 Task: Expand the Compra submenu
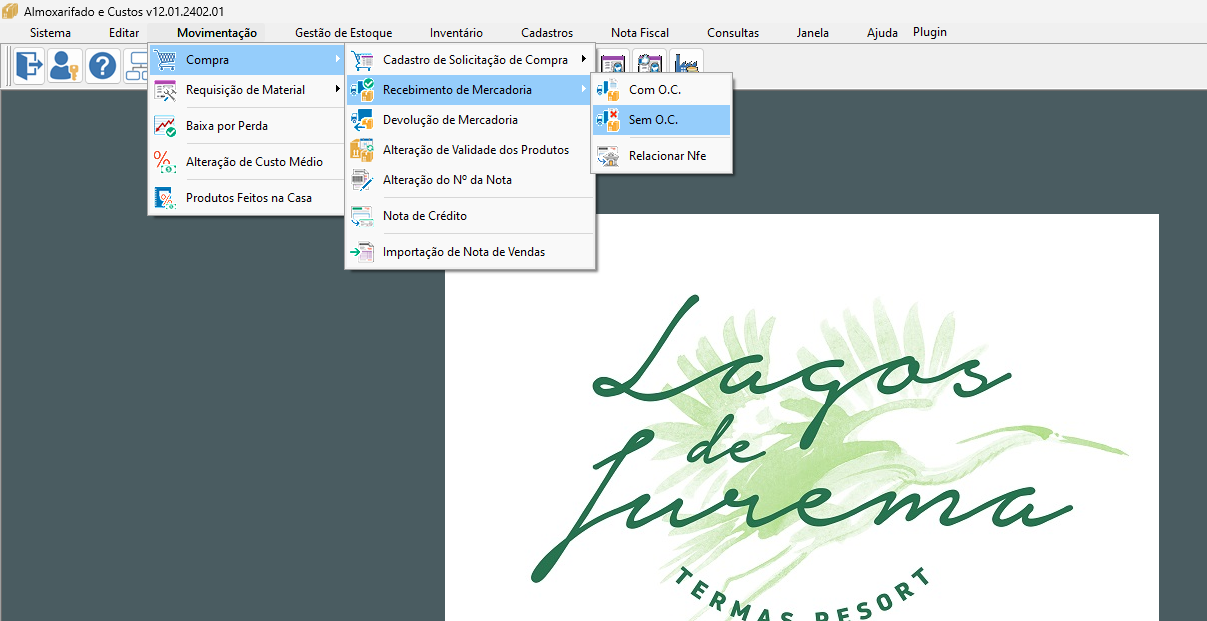point(247,60)
